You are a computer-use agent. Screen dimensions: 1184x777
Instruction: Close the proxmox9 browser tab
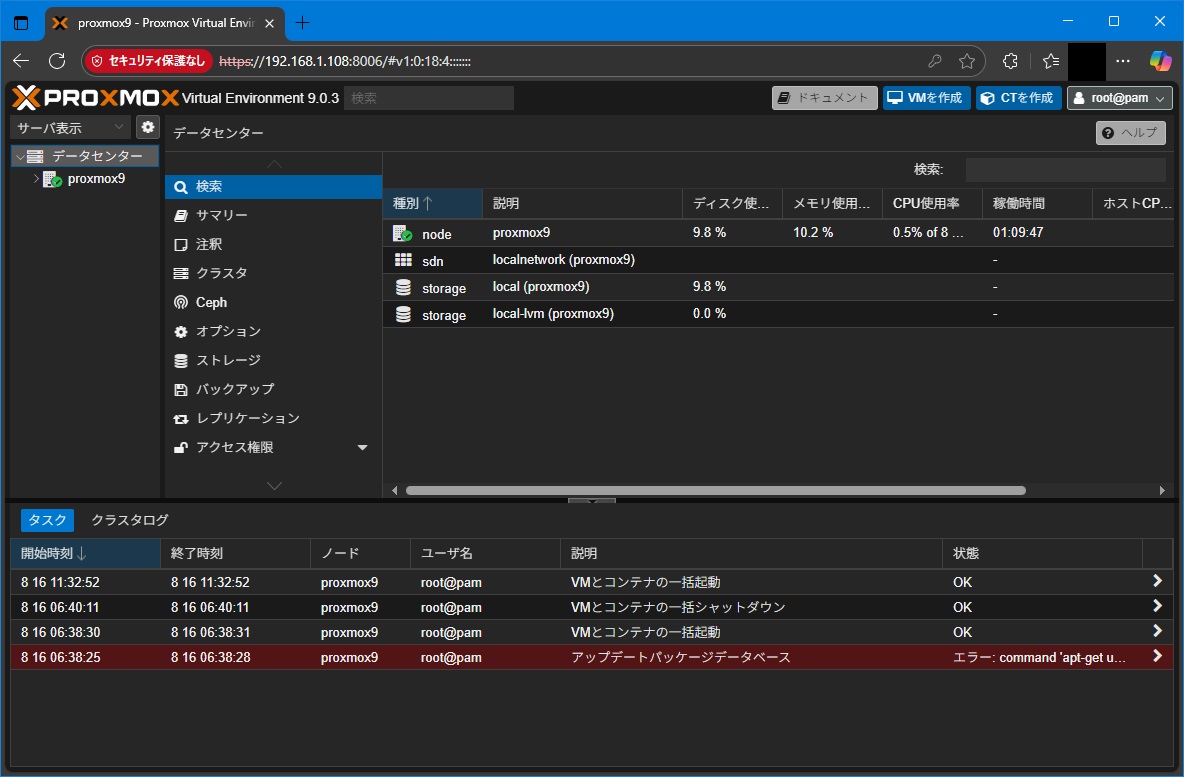[x=270, y=23]
